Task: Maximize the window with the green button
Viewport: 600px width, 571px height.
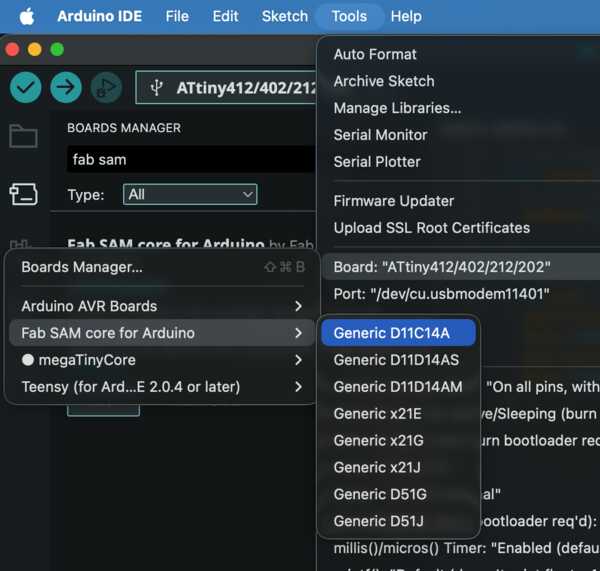Action: [x=57, y=49]
